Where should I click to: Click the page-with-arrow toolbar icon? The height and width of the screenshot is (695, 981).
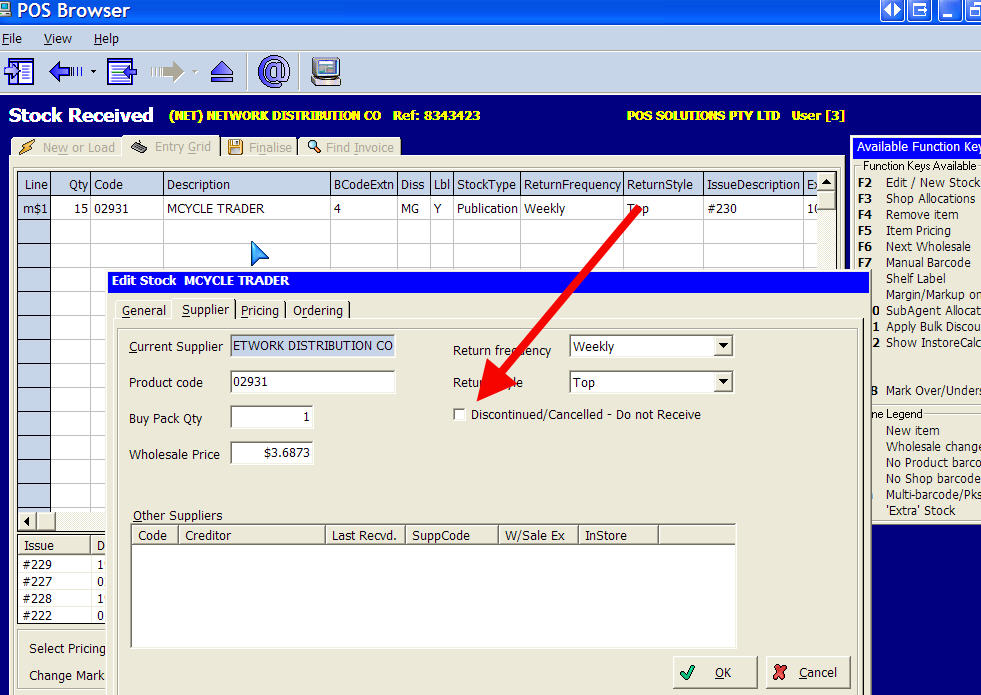coord(121,71)
